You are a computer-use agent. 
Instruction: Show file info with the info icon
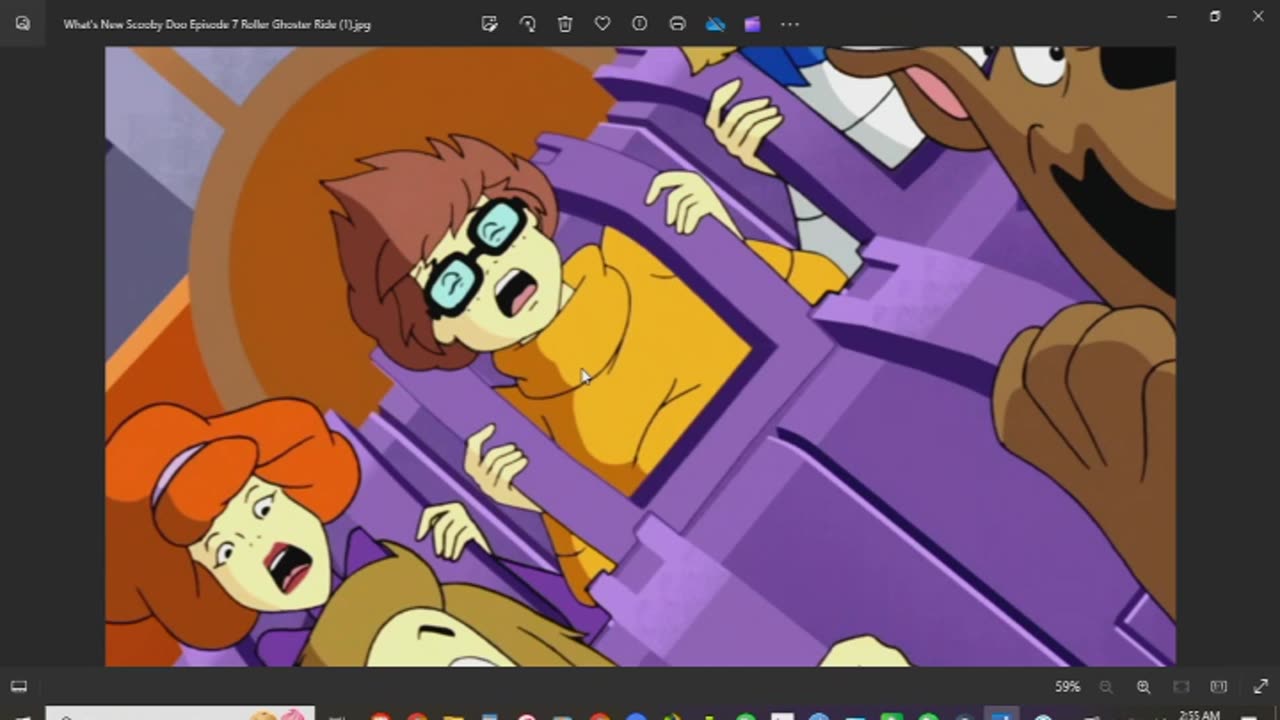coord(640,23)
